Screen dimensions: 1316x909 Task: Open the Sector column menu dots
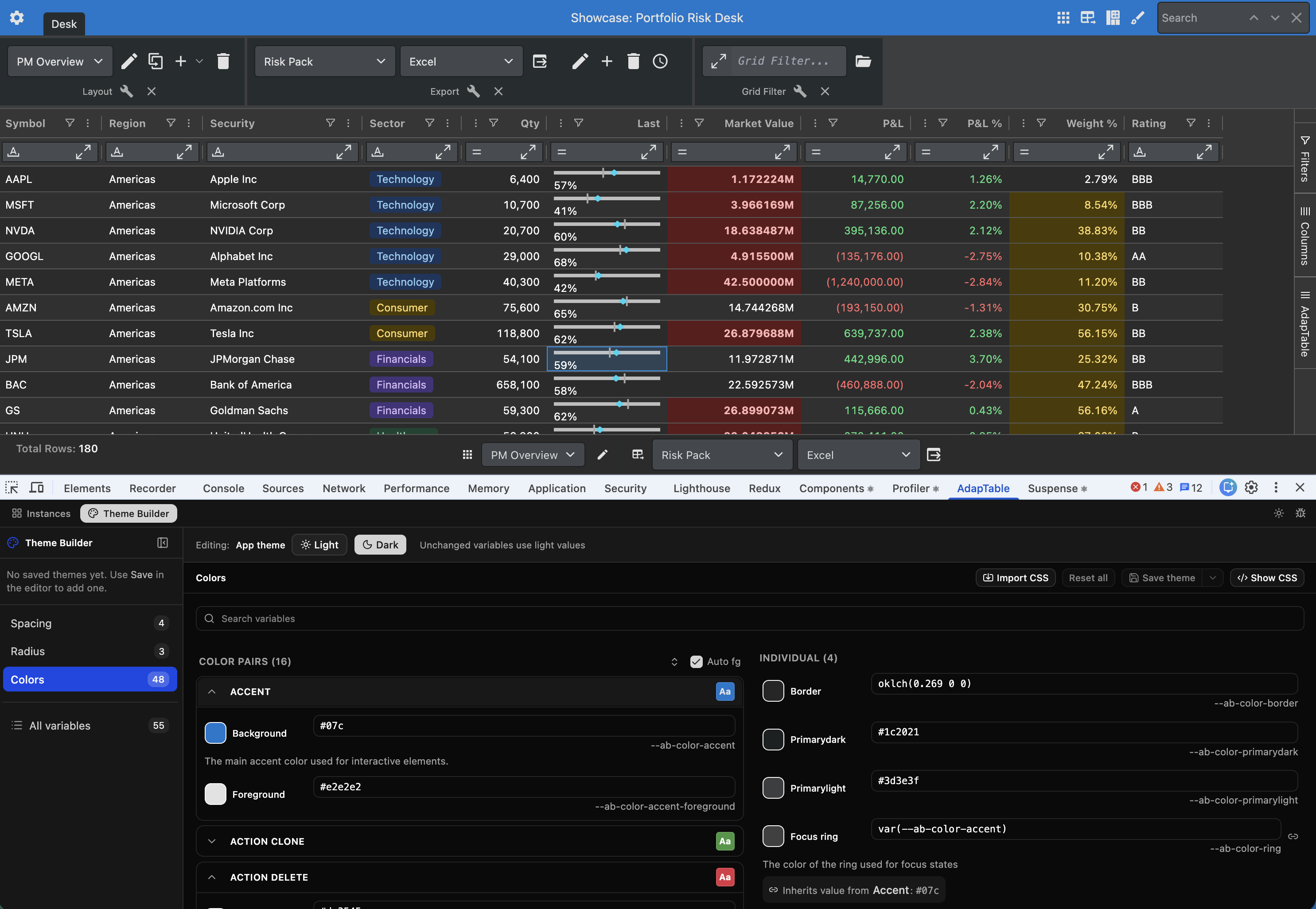coord(448,123)
